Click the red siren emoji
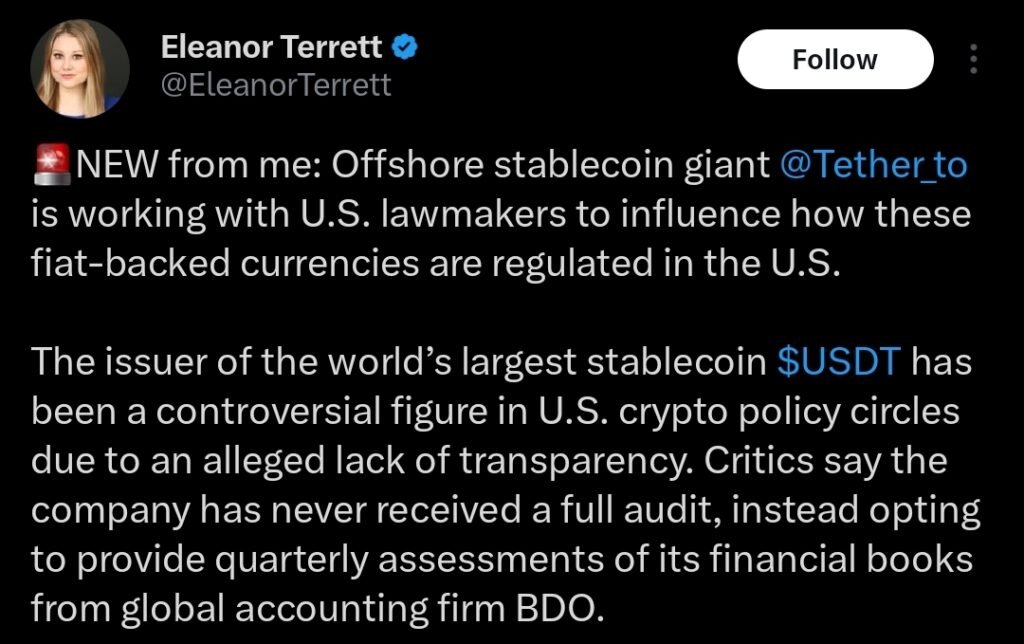Viewport: 1024px width, 644px height. click(53, 164)
